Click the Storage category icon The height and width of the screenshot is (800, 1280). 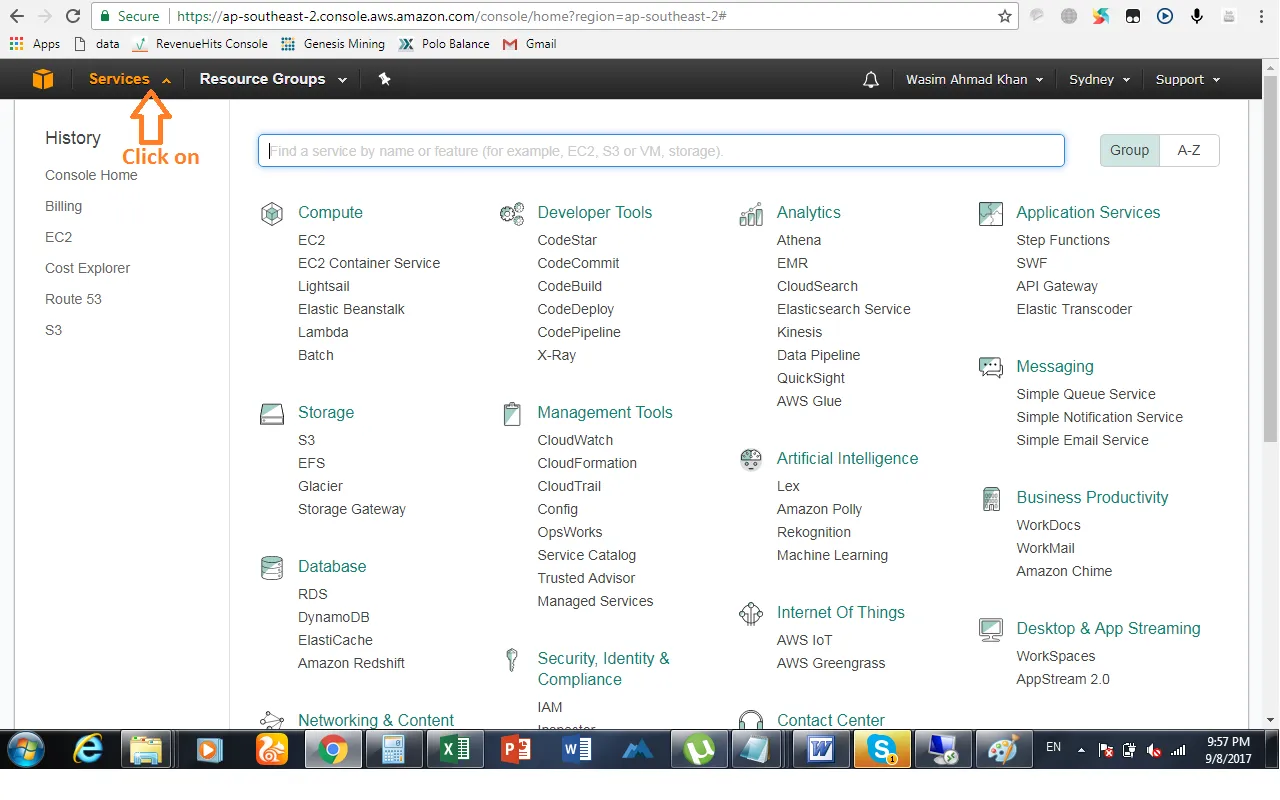(271, 413)
